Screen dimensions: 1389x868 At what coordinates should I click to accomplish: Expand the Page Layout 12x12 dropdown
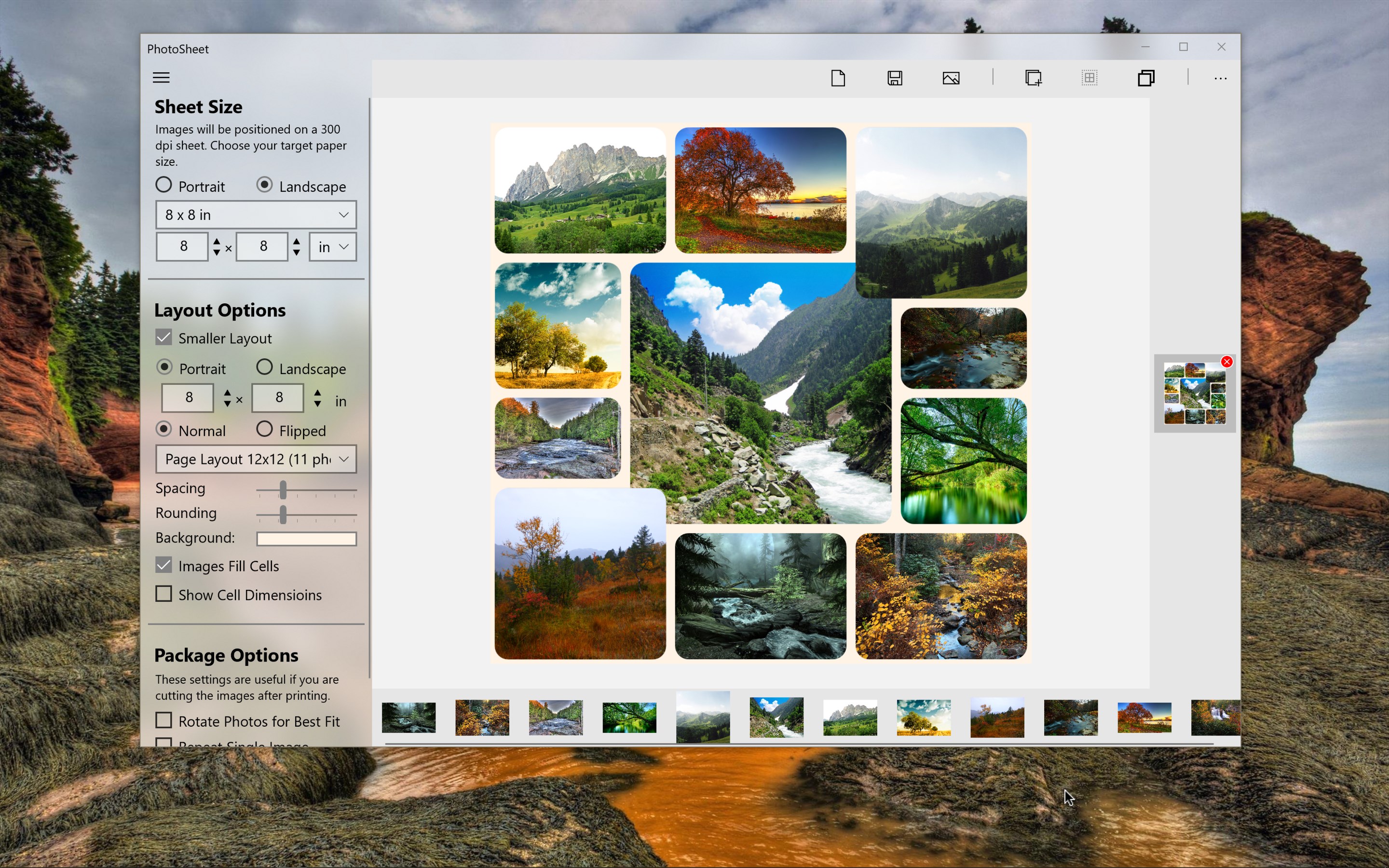[x=256, y=459]
